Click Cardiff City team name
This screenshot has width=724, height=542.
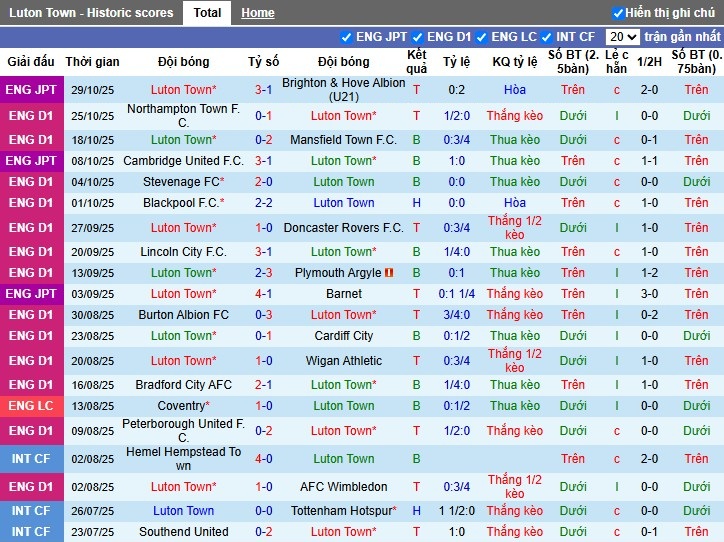pos(344,336)
